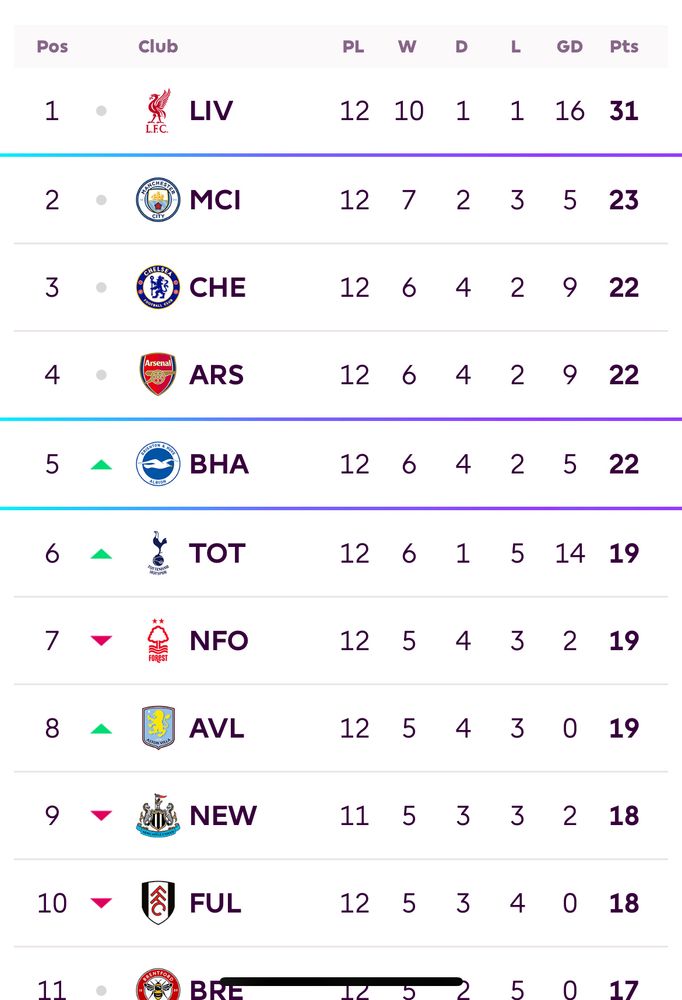Tap green up arrow beside BHA
Screen dimensions: 682x1000
point(101,464)
